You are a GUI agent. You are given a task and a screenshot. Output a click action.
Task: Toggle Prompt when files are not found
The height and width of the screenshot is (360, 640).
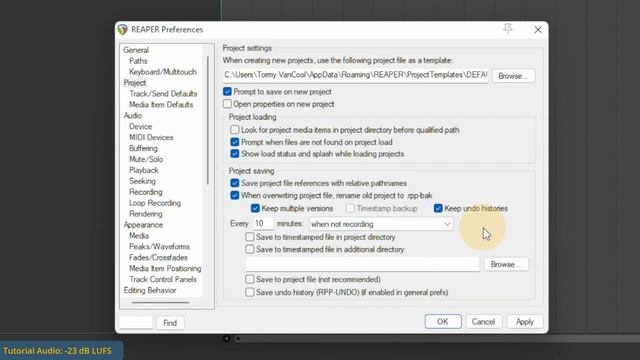235,142
